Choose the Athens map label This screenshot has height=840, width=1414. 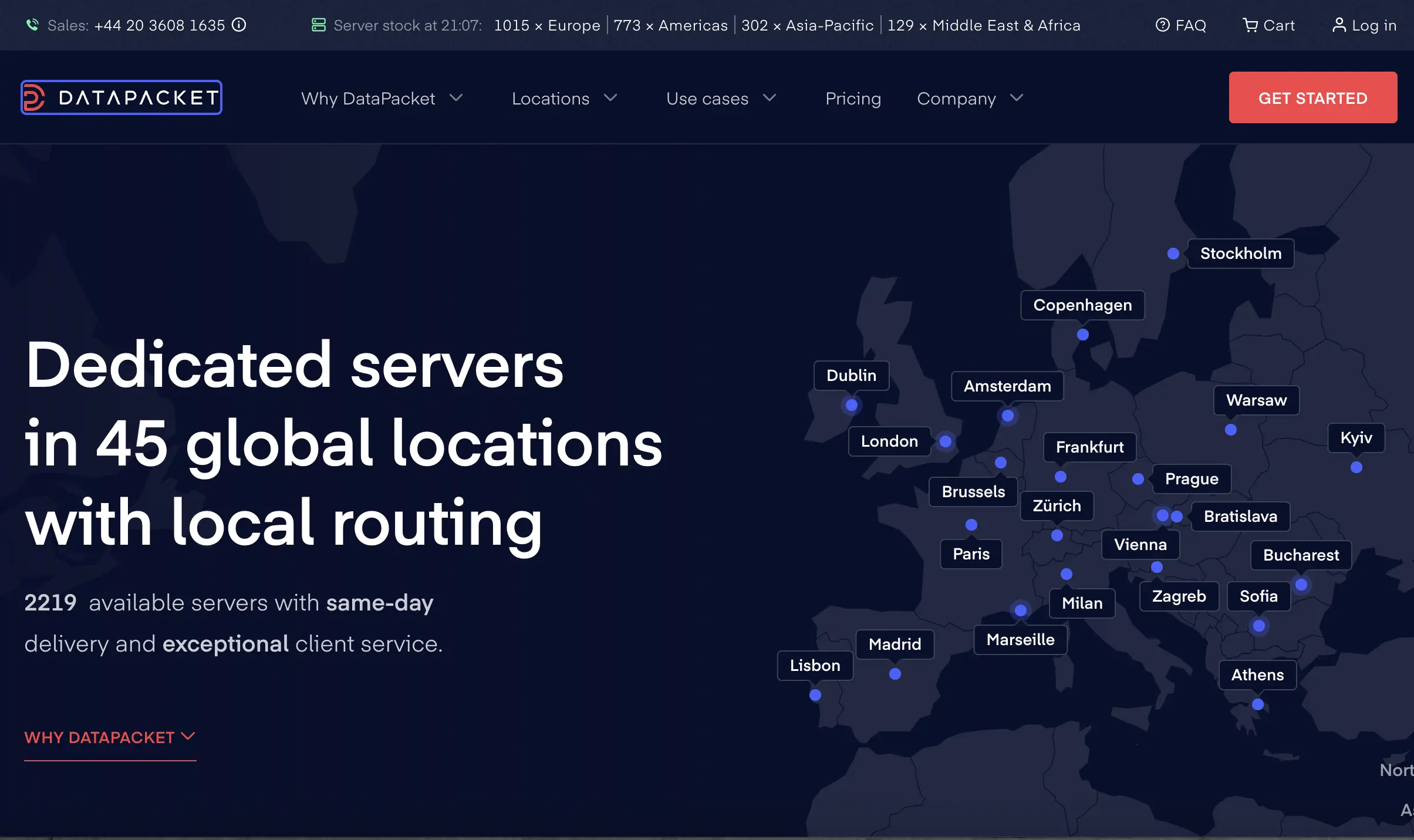[x=1257, y=675]
